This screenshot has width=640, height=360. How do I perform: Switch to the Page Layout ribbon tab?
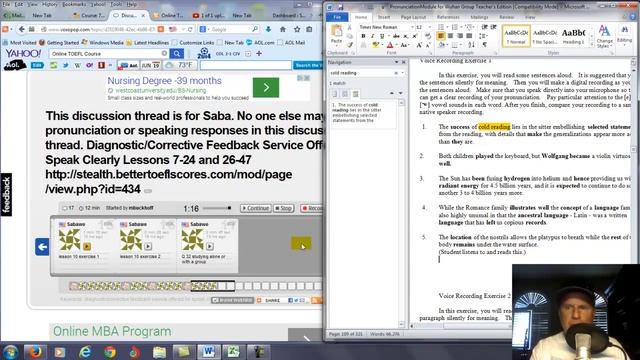coord(413,17)
